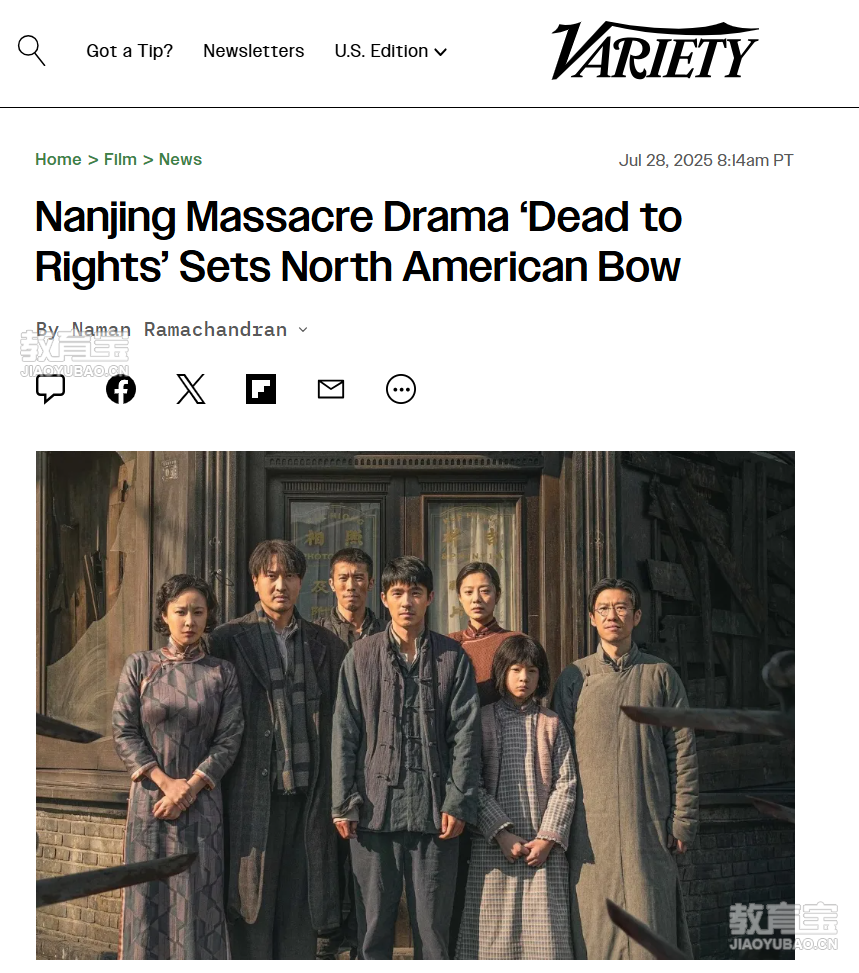Go to News breadcrumb link
This screenshot has width=859, height=973.
(181, 159)
